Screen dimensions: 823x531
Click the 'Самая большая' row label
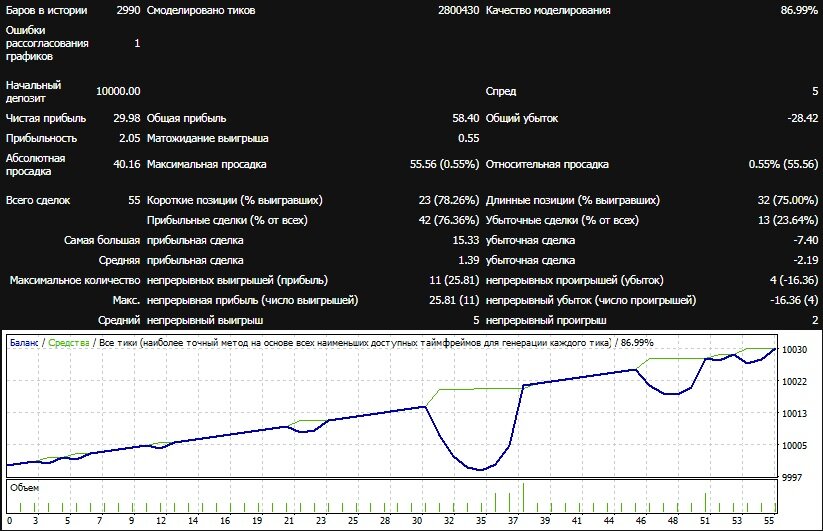(102, 240)
